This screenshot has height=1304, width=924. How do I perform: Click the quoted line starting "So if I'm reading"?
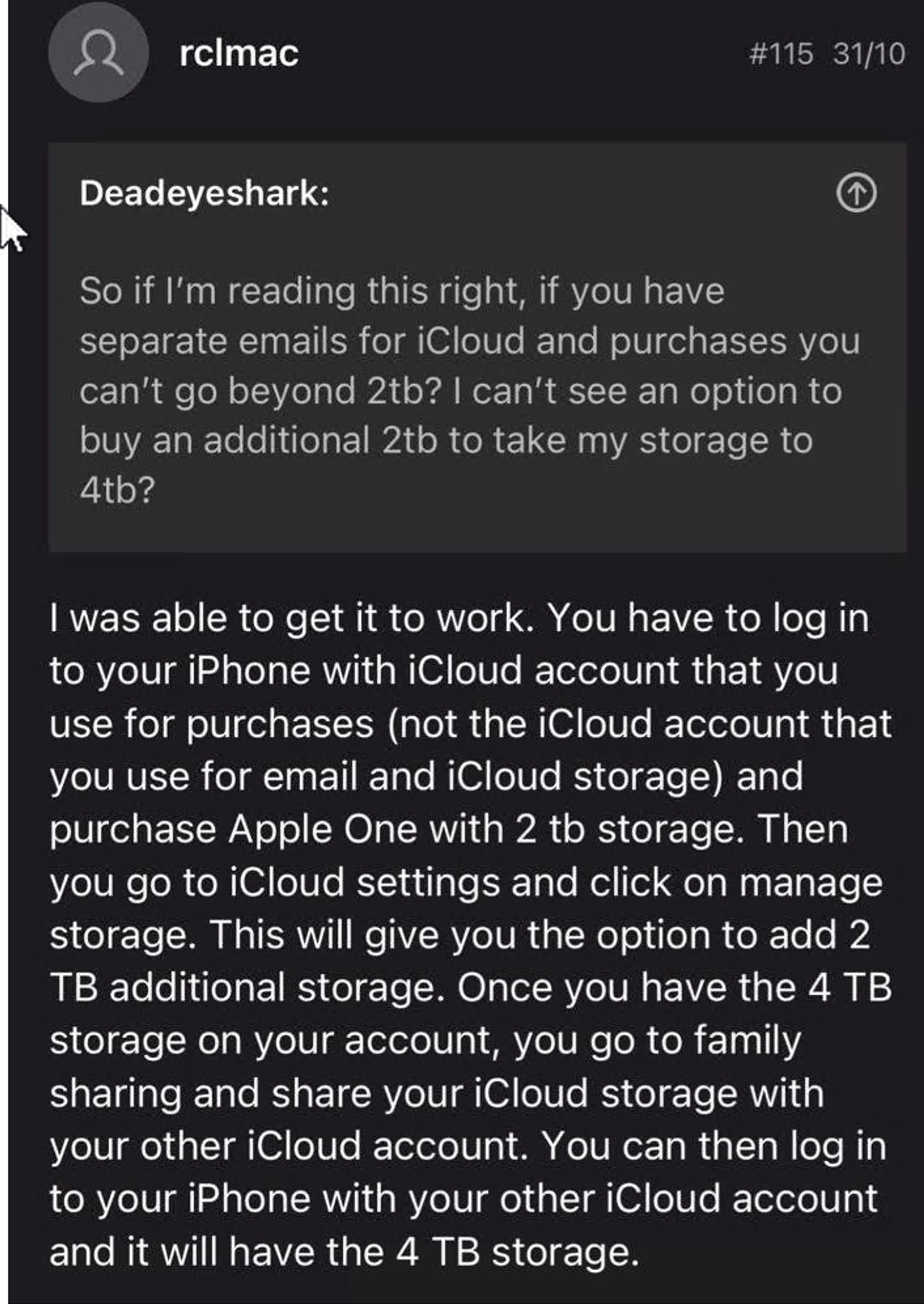coord(402,291)
